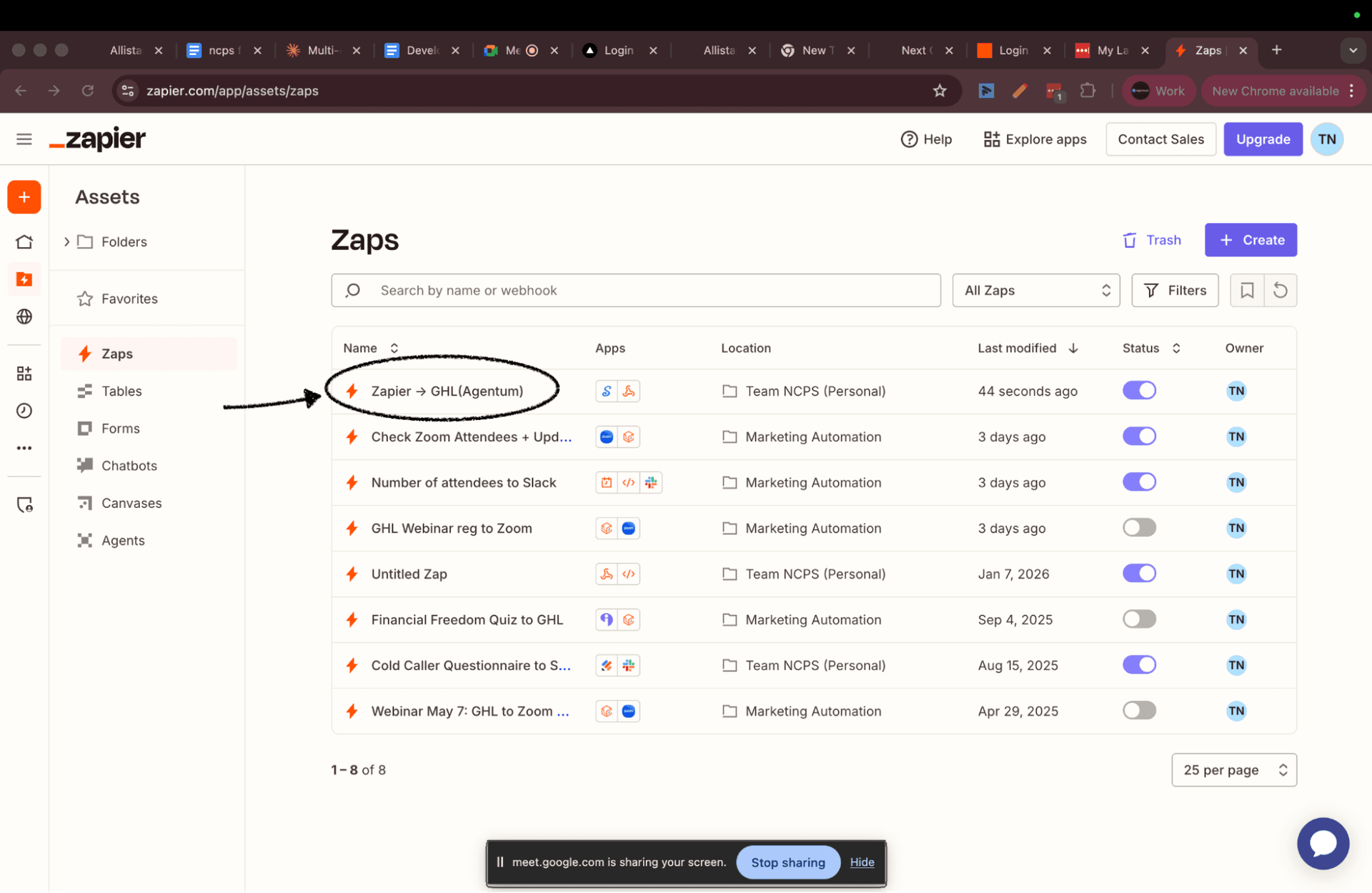
Task: Reload the page in Chrome
Action: 88,91
